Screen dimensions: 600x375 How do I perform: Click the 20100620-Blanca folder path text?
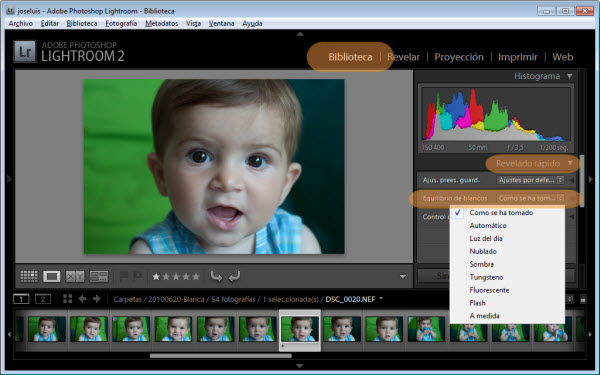point(176,299)
